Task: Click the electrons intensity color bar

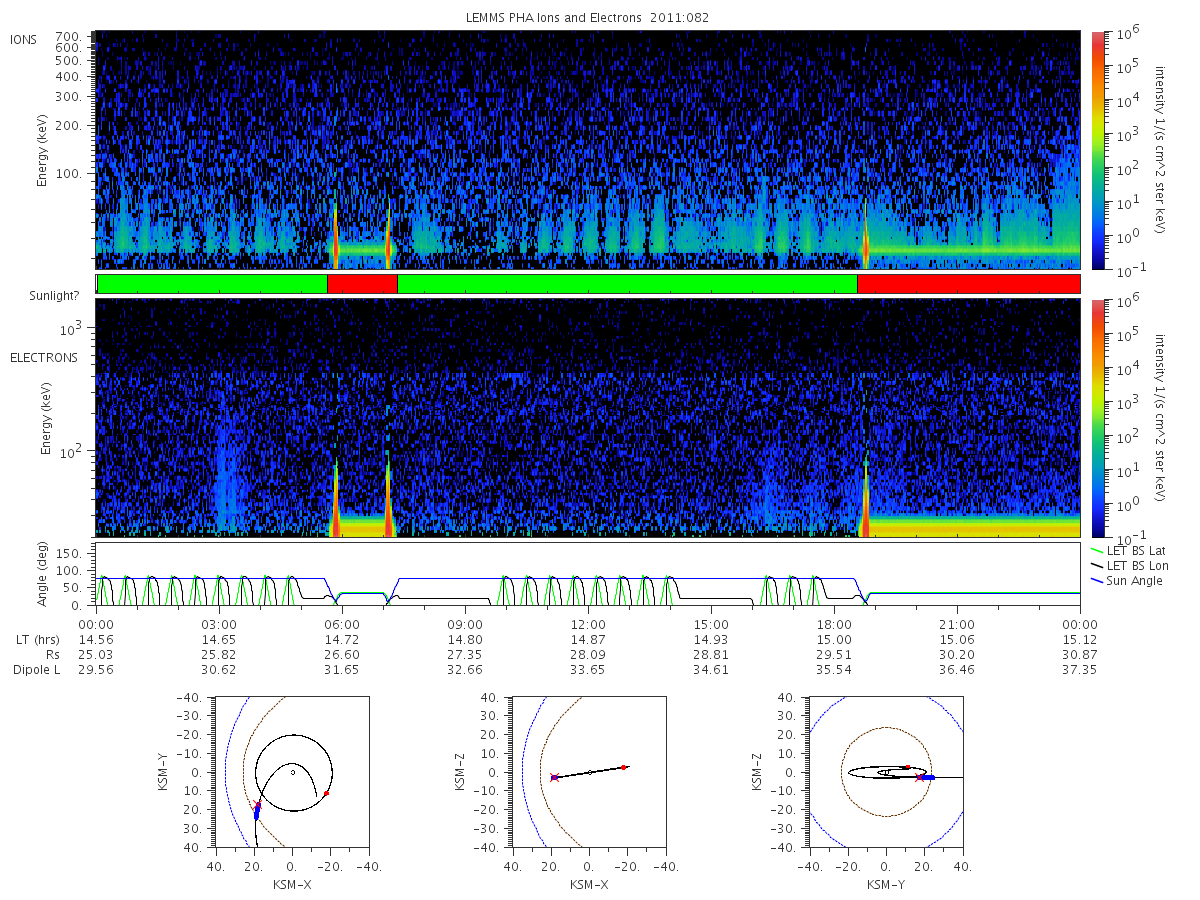Action: click(1097, 418)
